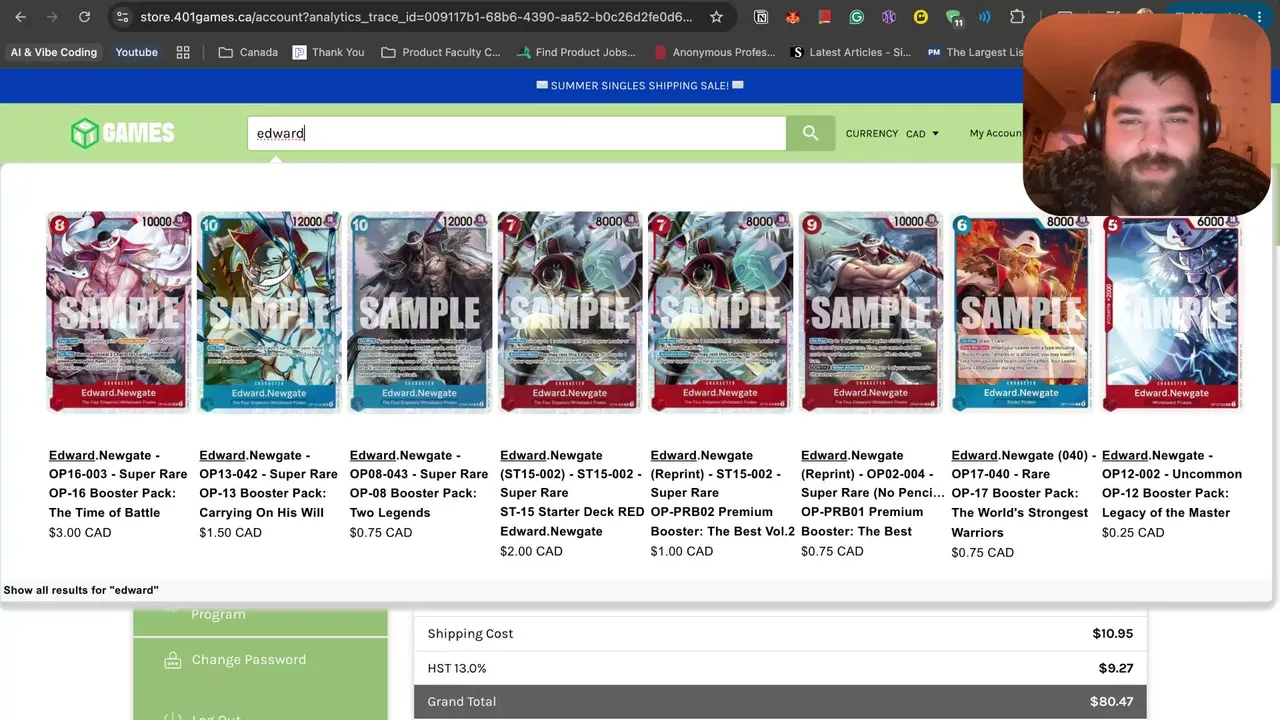The image size is (1280, 720).
Task: Open the OP16-003 Edward.Newgate card image
Action: pyautogui.click(x=119, y=312)
